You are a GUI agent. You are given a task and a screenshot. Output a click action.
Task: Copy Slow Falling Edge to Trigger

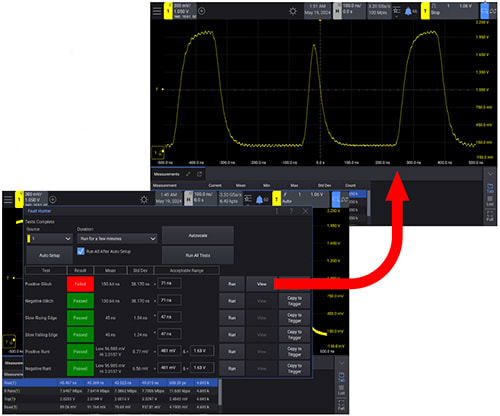point(294,335)
